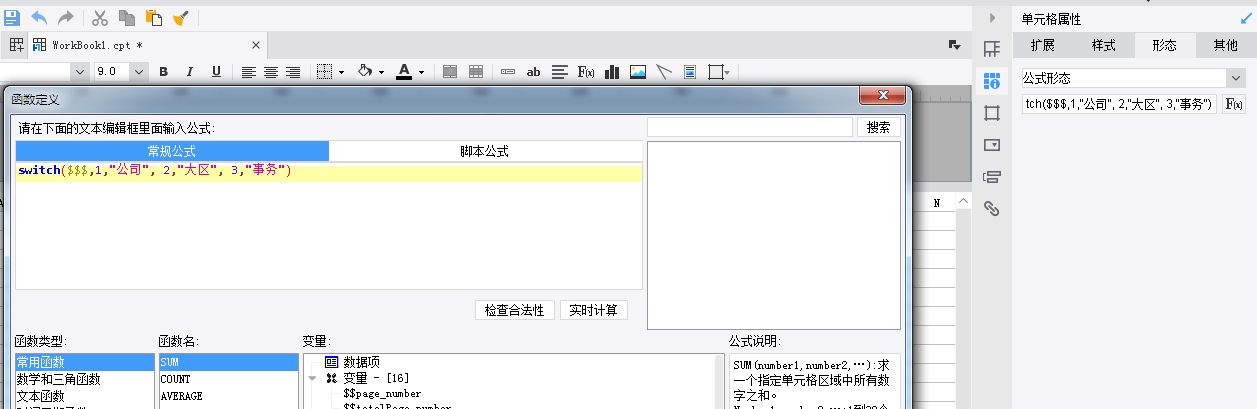Apply background fill color bucket
This screenshot has height=409, width=1257.
point(365,72)
